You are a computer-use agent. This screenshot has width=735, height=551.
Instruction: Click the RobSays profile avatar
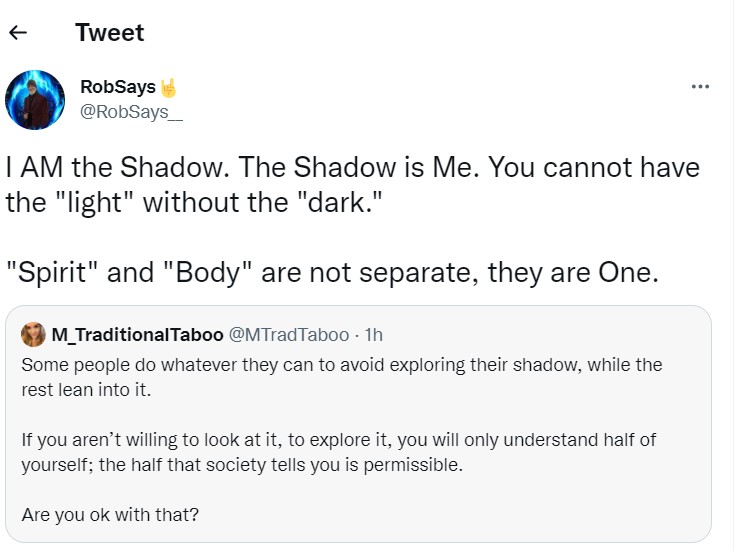click(x=35, y=100)
